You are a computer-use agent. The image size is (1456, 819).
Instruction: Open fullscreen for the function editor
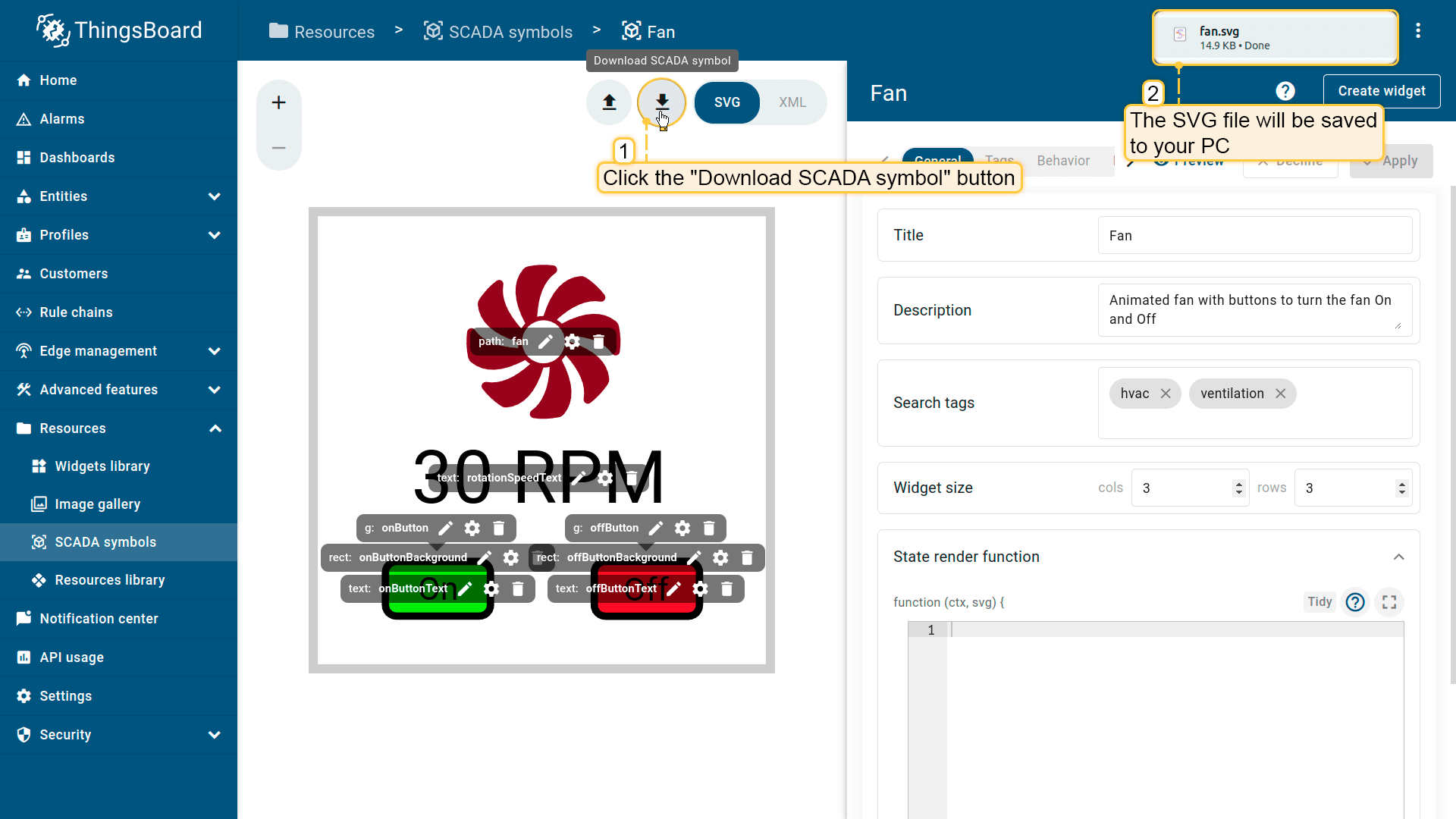coord(1389,602)
